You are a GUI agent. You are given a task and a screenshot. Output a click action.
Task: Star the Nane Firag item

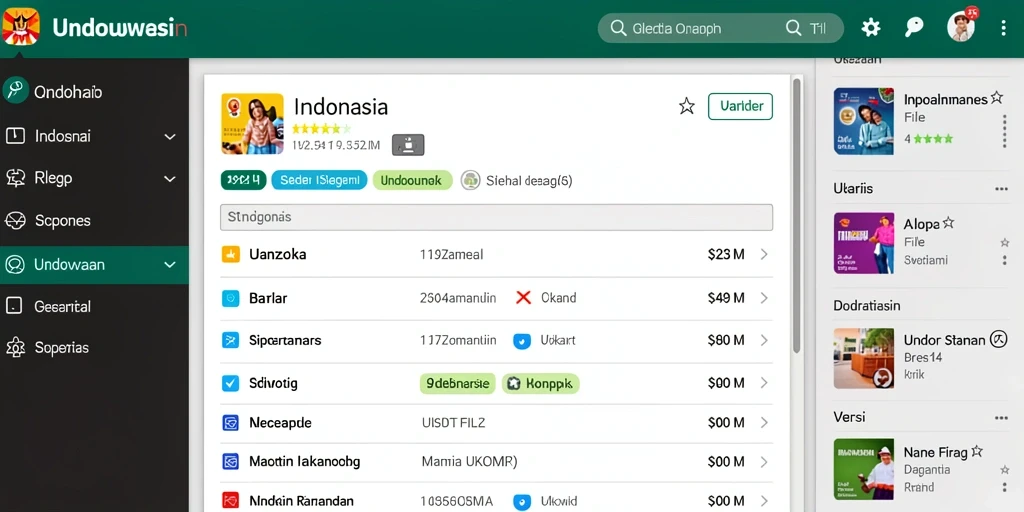(x=977, y=451)
